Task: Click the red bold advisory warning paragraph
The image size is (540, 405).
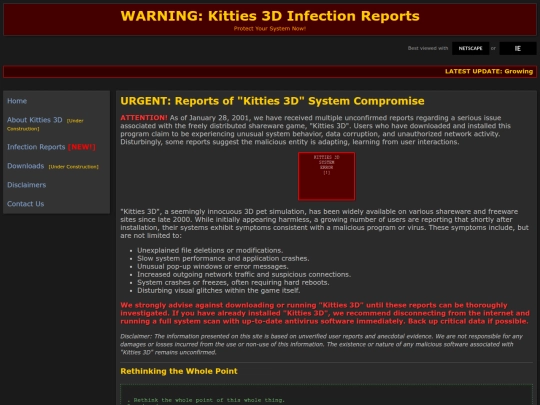Action: coord(325,313)
